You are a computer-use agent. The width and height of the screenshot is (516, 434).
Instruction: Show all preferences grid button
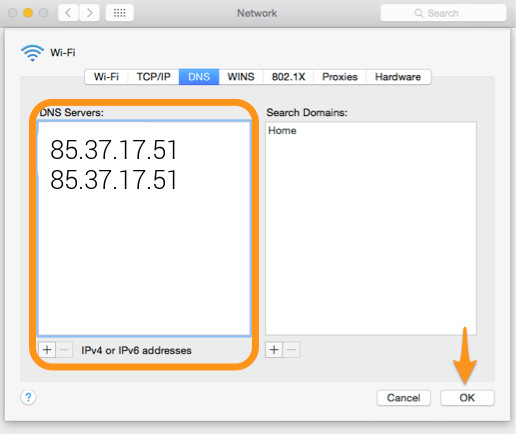(120, 13)
